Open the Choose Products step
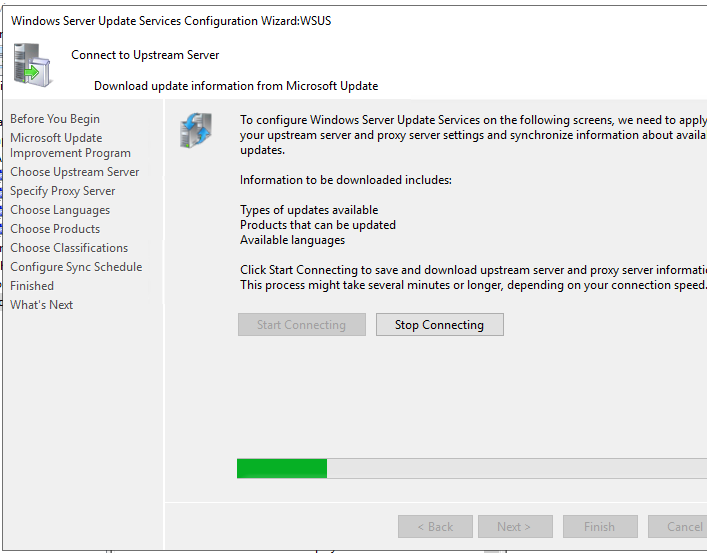The height and width of the screenshot is (553, 707). pyautogui.click(x=55, y=229)
